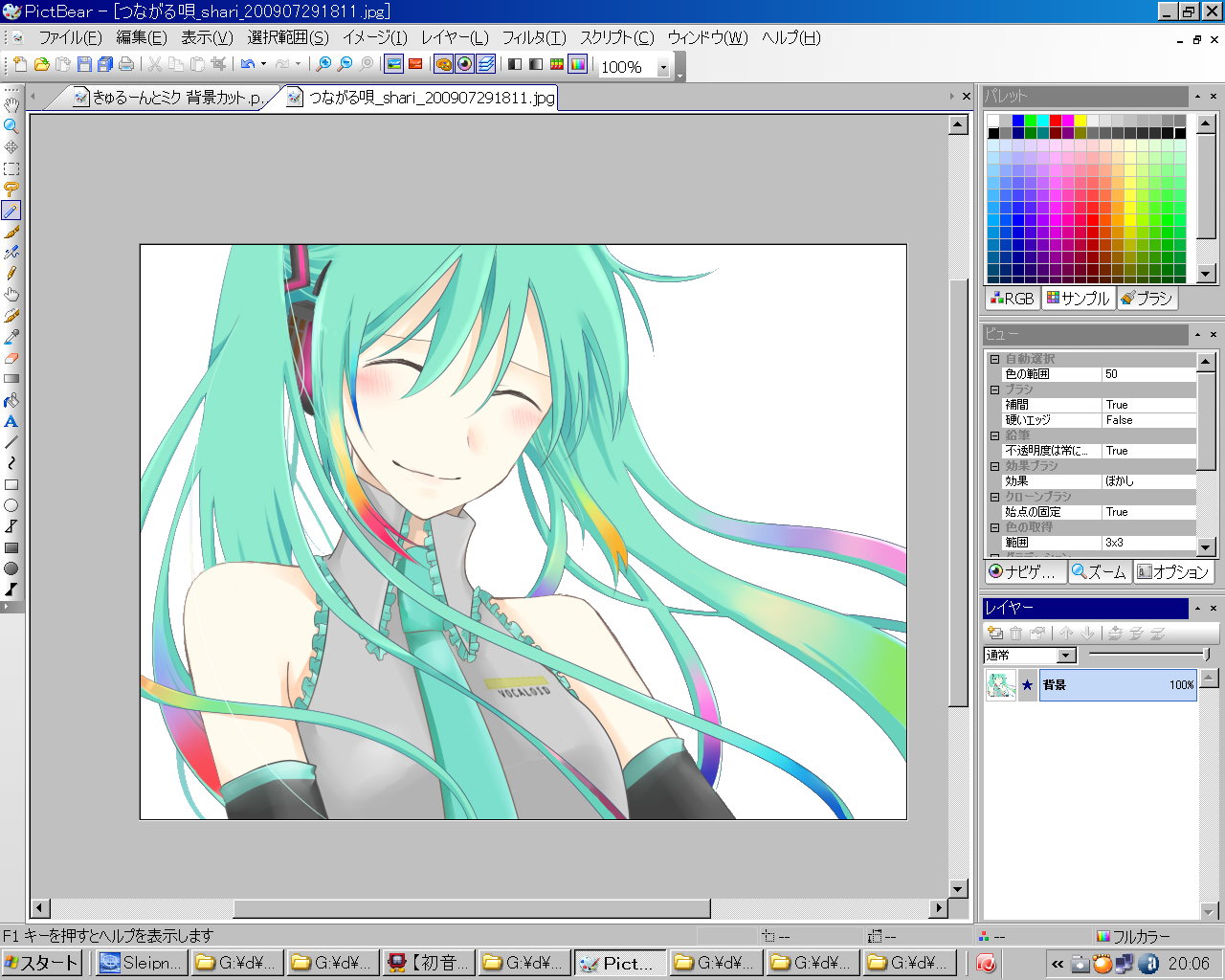Add a new layer in layer panel
Image resolution: width=1225 pixels, height=980 pixels.
(x=995, y=633)
